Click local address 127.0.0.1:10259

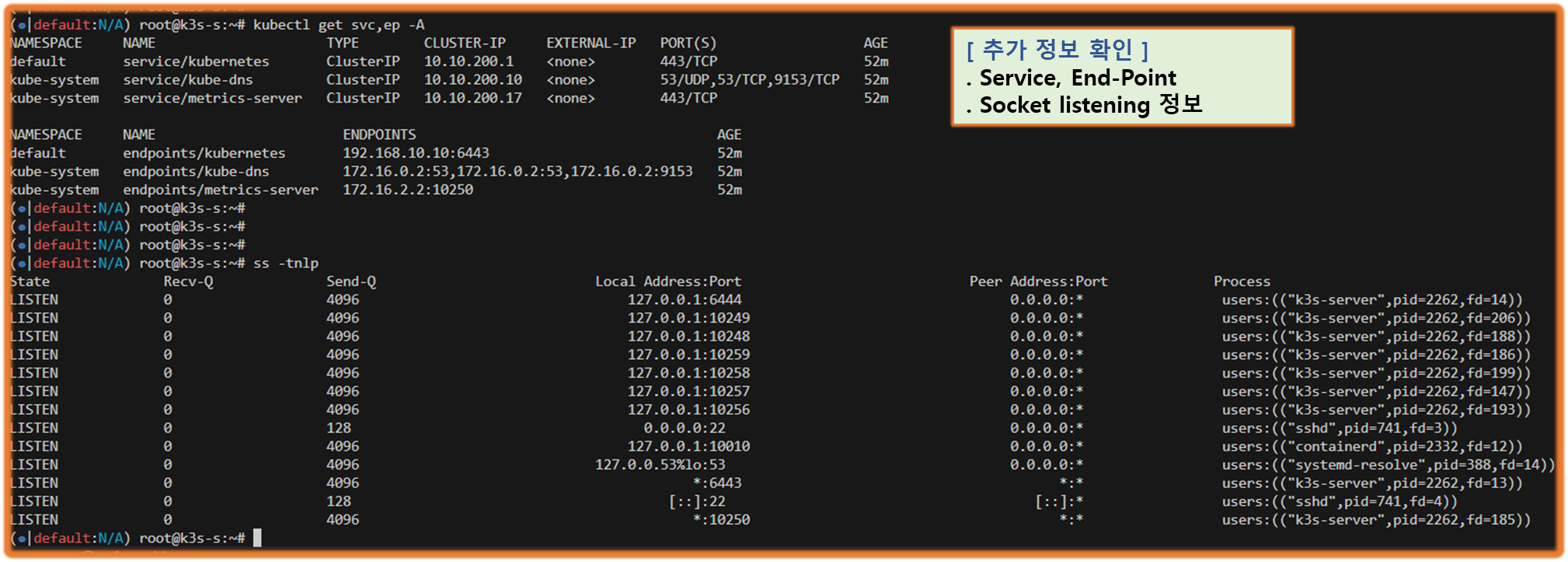click(688, 355)
